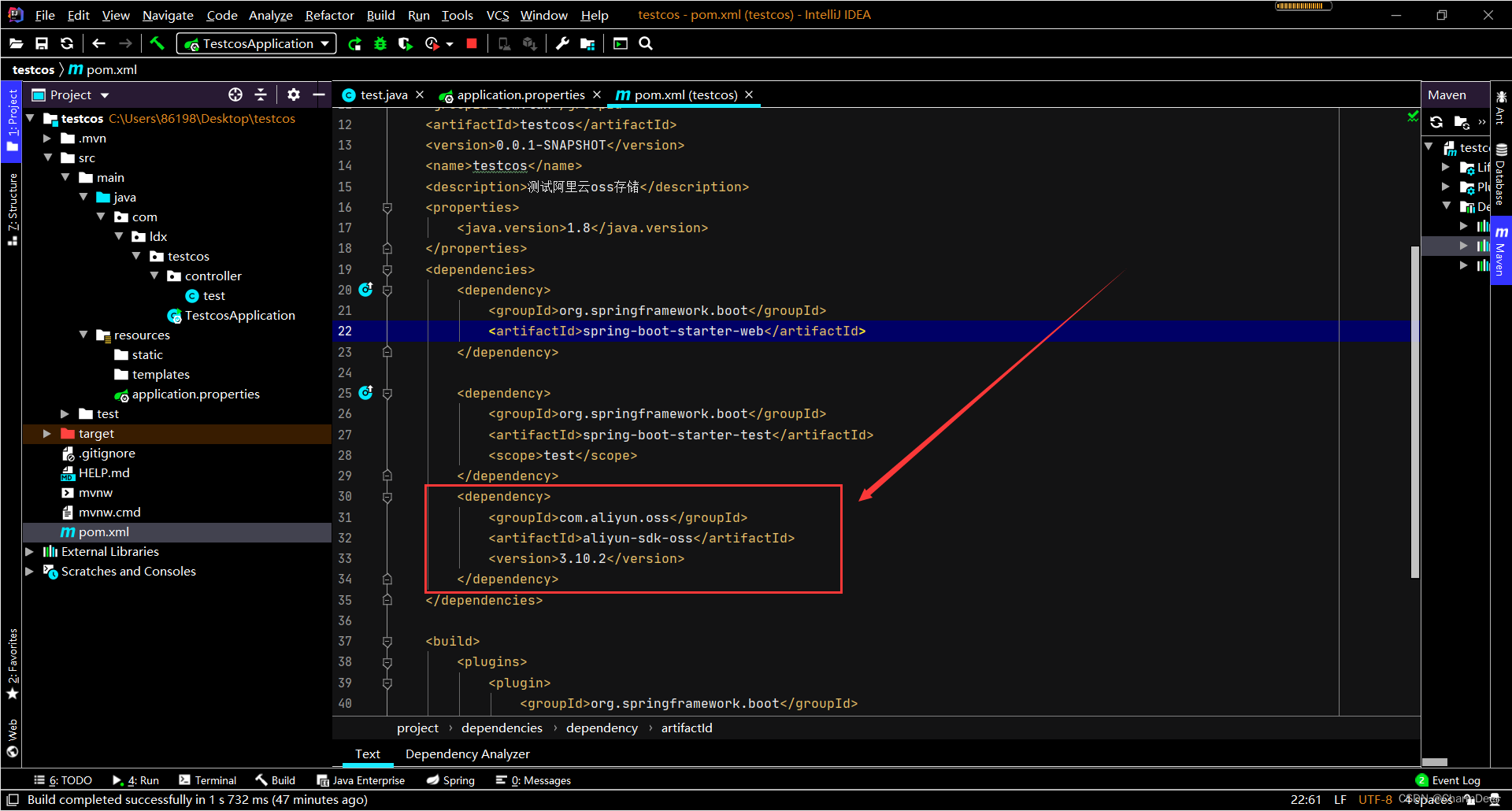Open the Java Enterprise tool window
Screen dimensions: 1512x811
(x=361, y=780)
